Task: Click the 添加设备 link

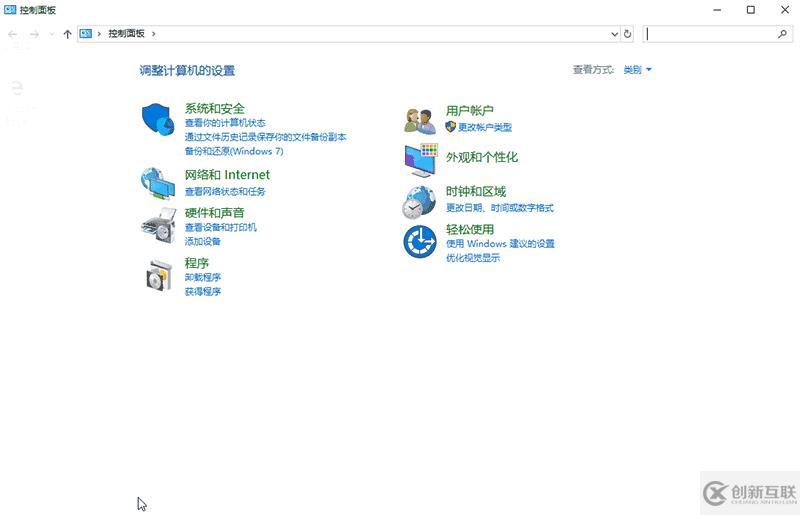Action: [203, 241]
